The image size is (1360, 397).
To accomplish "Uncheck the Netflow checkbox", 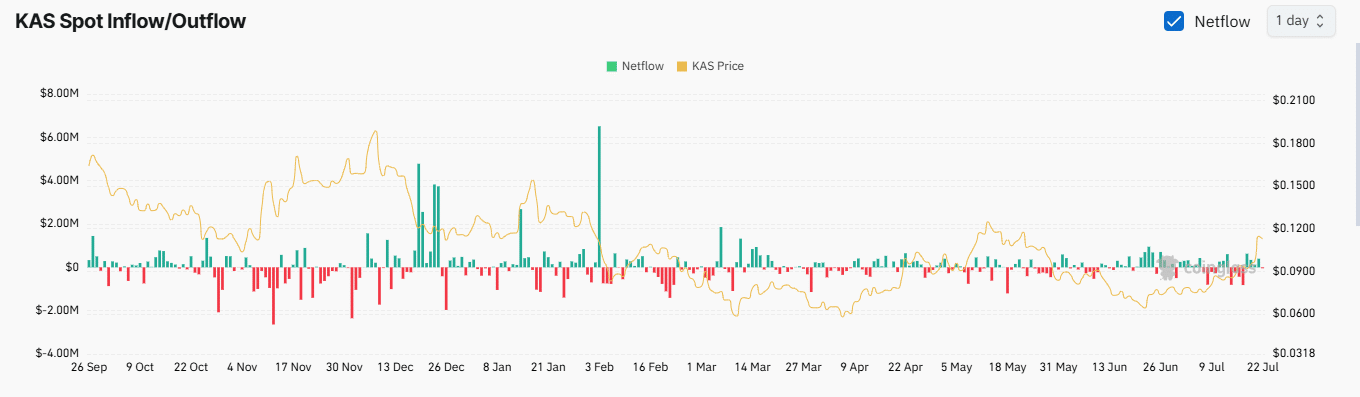I will [x=1174, y=21].
